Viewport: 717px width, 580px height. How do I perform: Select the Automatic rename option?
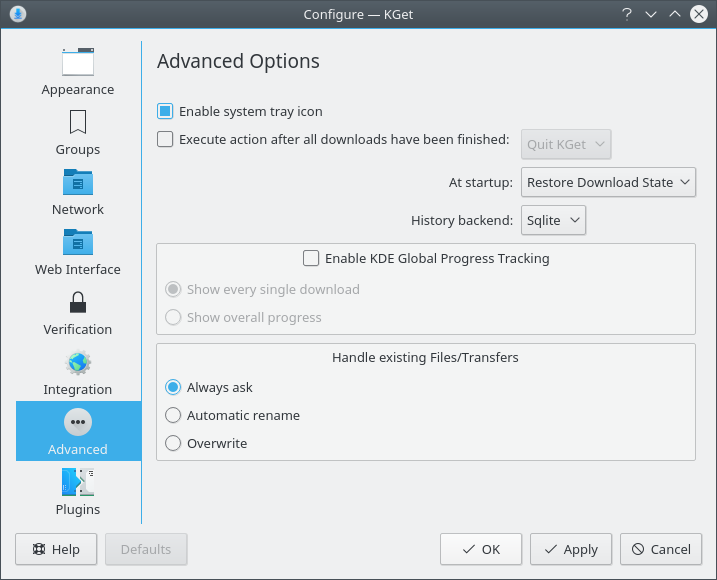pos(173,415)
